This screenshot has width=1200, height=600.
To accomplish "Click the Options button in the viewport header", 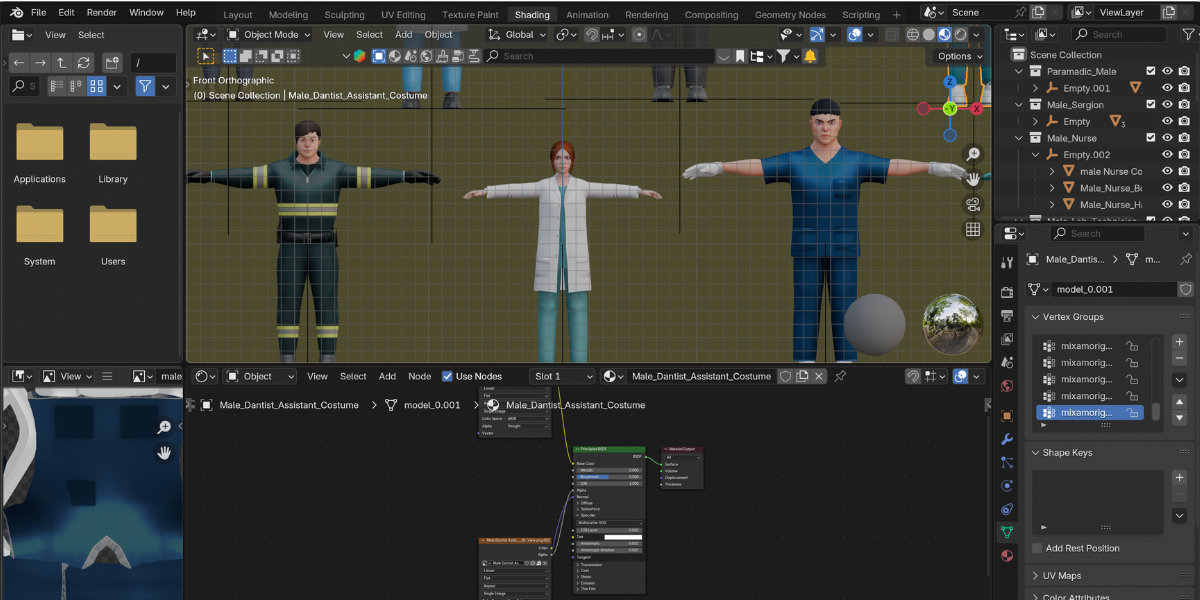I will click(956, 56).
